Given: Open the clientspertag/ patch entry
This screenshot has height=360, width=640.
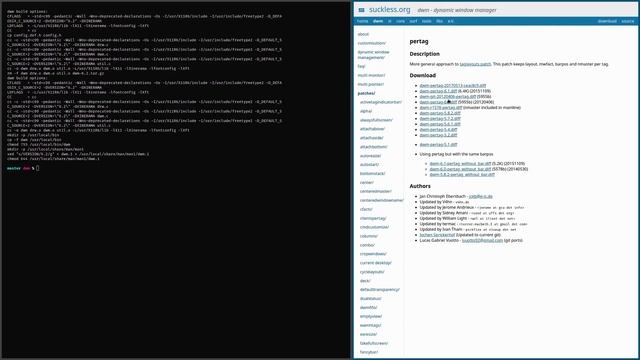Looking at the screenshot, I should click(373, 218).
